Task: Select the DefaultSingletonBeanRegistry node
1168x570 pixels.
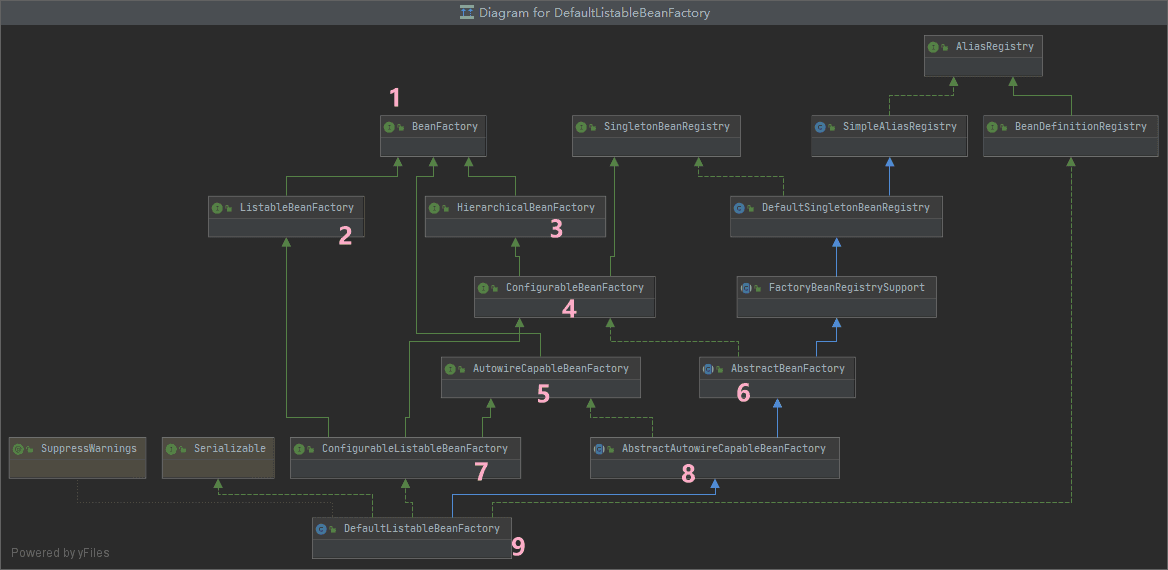Action: pyautogui.click(x=837, y=216)
